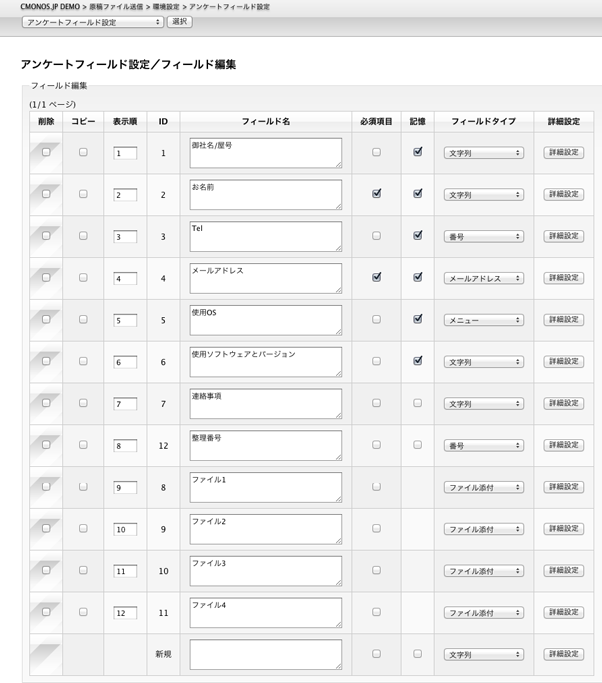Click the empty field name box in 新規 row

tap(266, 654)
